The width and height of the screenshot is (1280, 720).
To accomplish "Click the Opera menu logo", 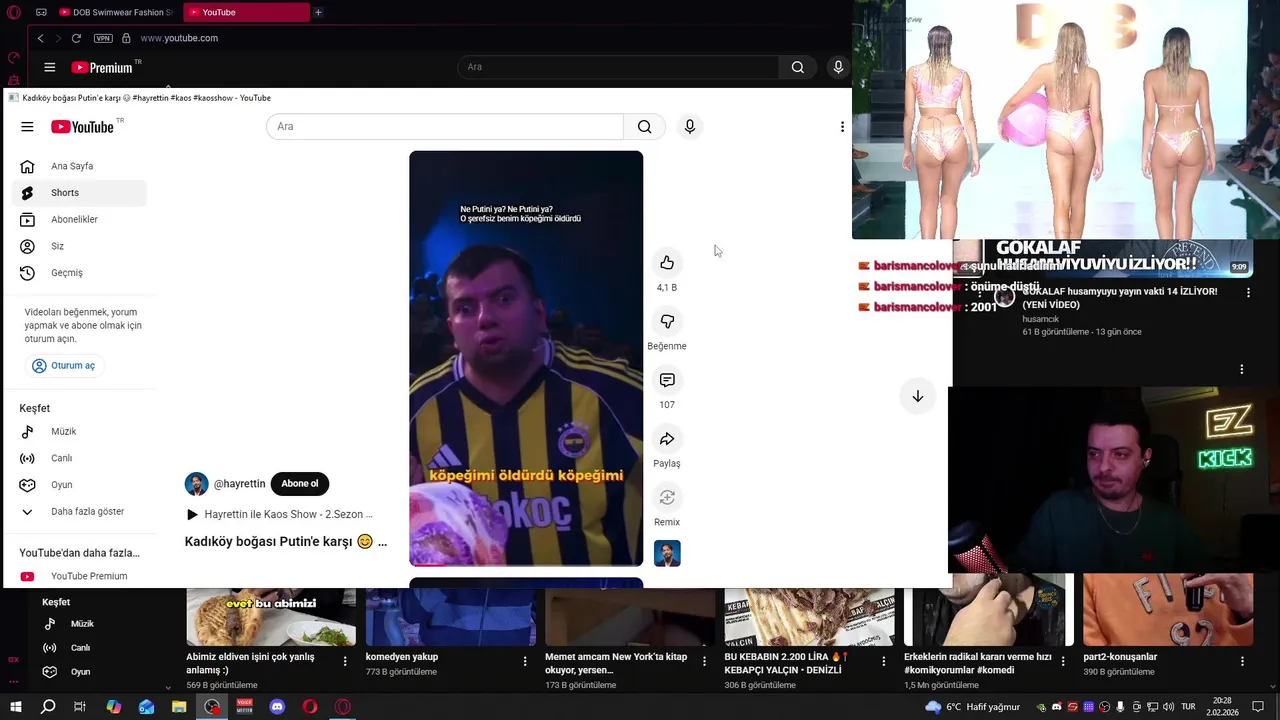I will pos(13,12).
